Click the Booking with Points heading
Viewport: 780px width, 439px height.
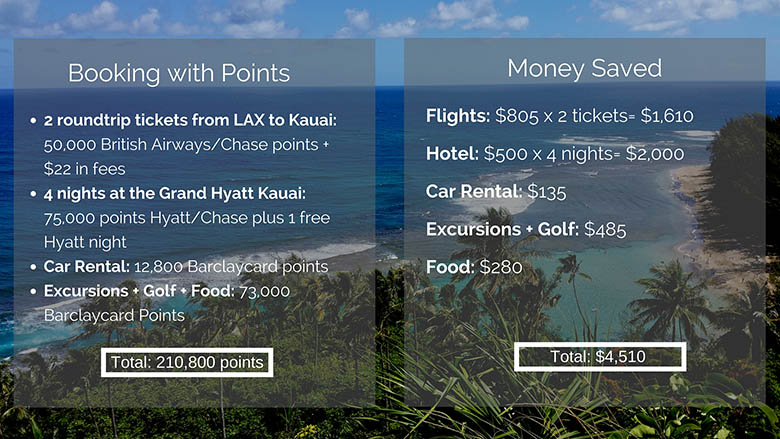pos(179,74)
